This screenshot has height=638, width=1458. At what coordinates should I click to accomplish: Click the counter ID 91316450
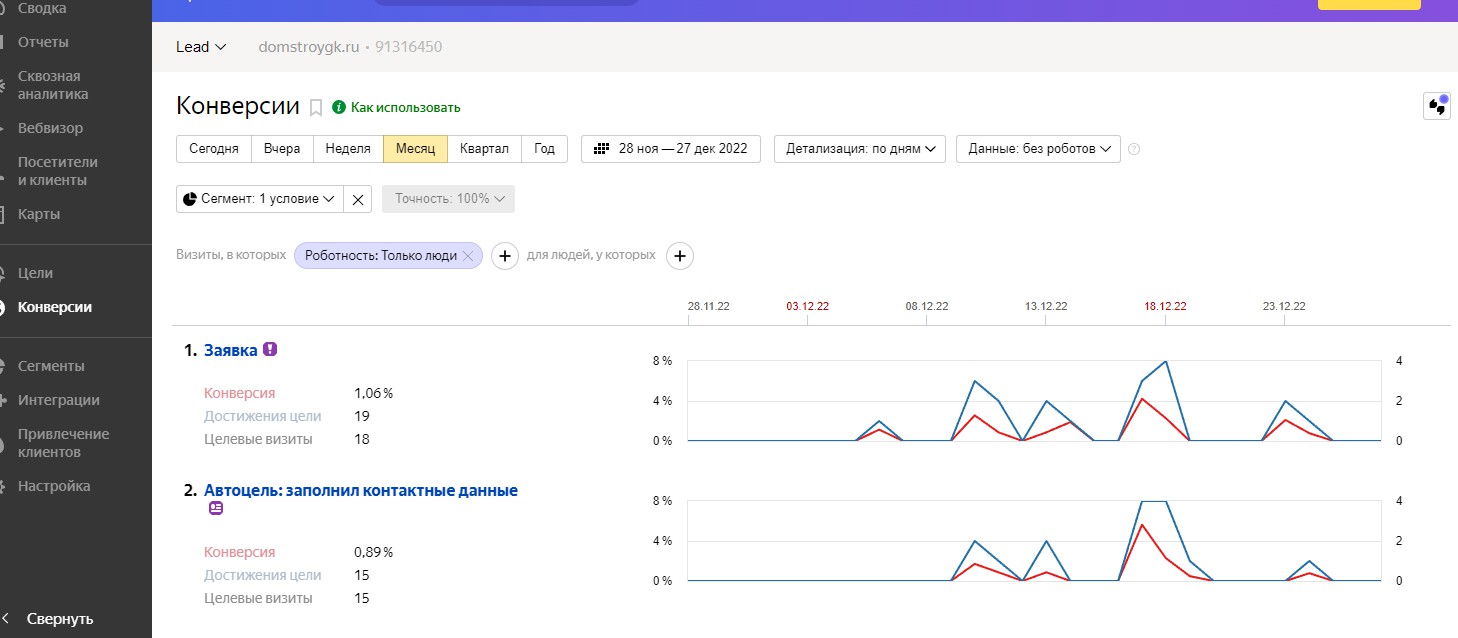click(409, 46)
